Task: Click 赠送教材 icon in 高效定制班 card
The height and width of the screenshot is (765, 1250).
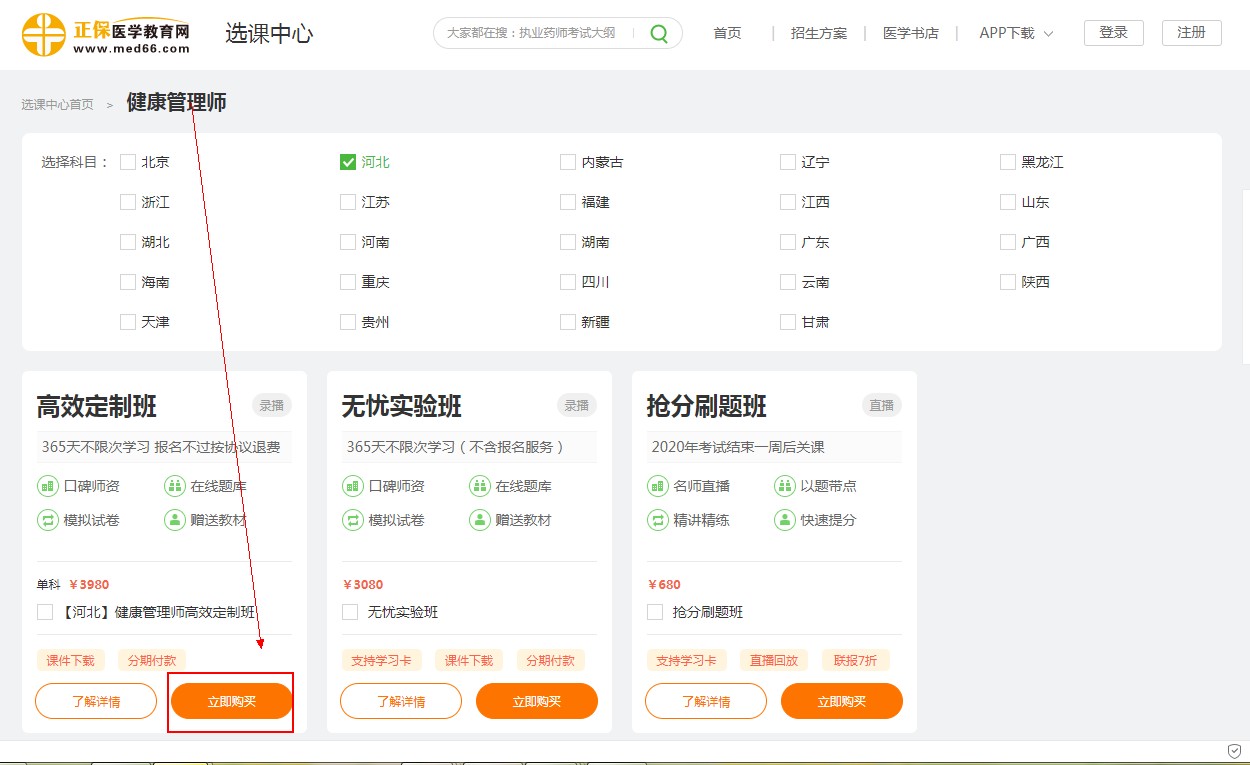Action: 174,520
